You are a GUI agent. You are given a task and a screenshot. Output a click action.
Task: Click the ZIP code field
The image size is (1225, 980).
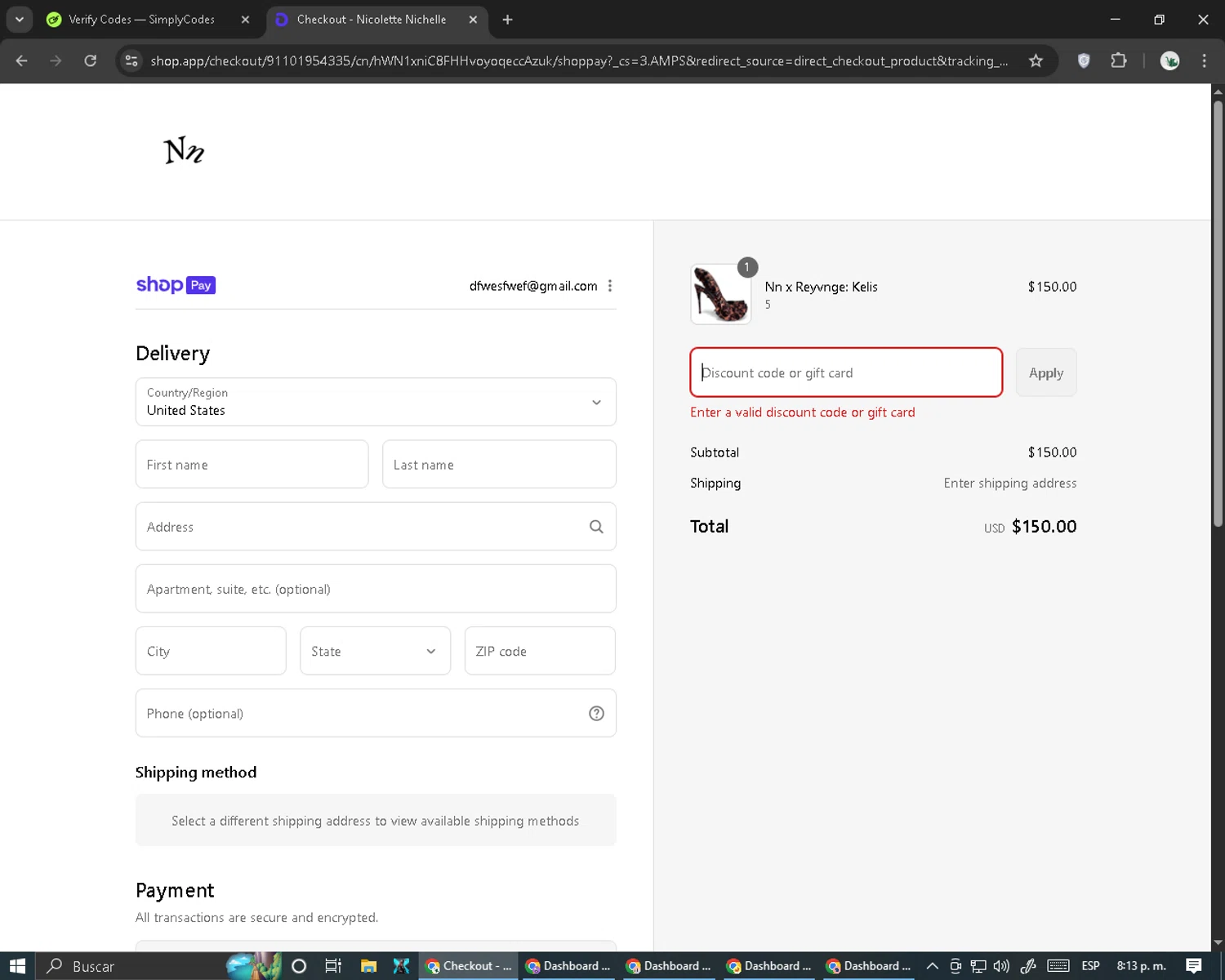tap(540, 651)
